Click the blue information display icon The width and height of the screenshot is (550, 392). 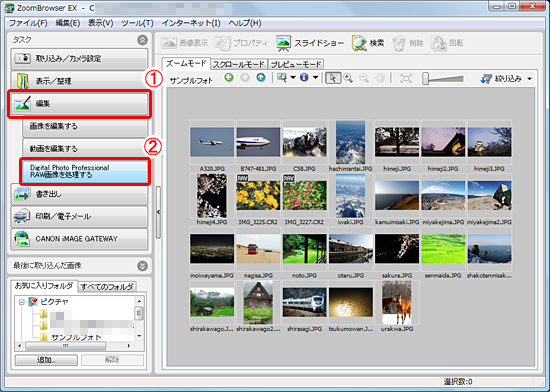click(x=304, y=77)
